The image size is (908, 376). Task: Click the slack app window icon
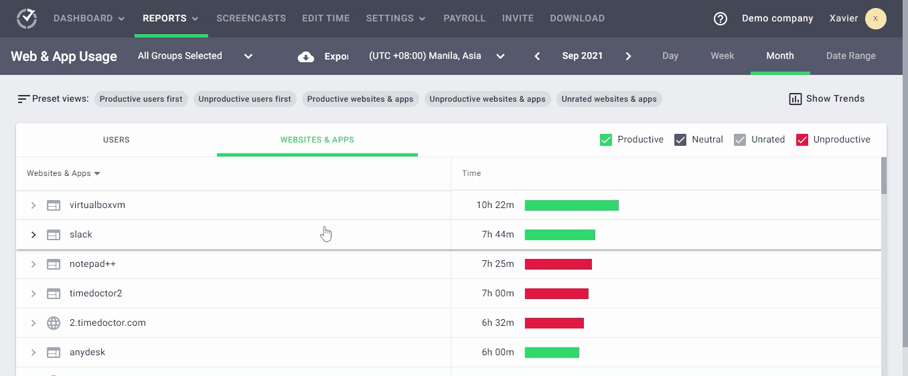click(53, 235)
